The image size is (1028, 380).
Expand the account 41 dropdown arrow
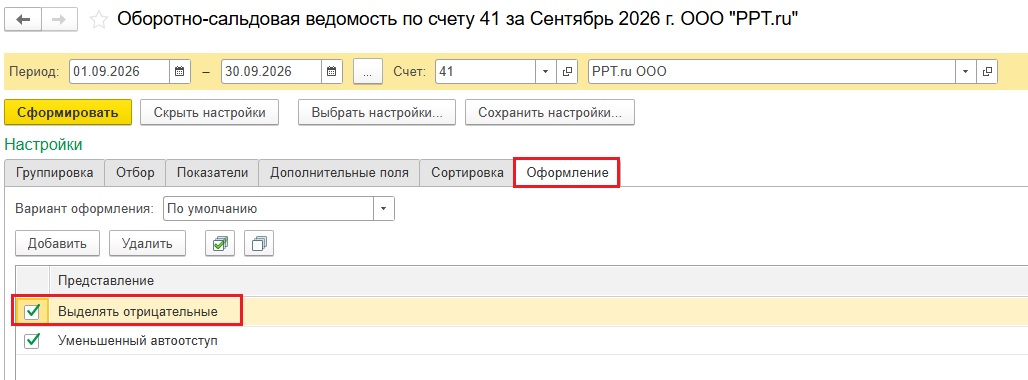point(546,71)
